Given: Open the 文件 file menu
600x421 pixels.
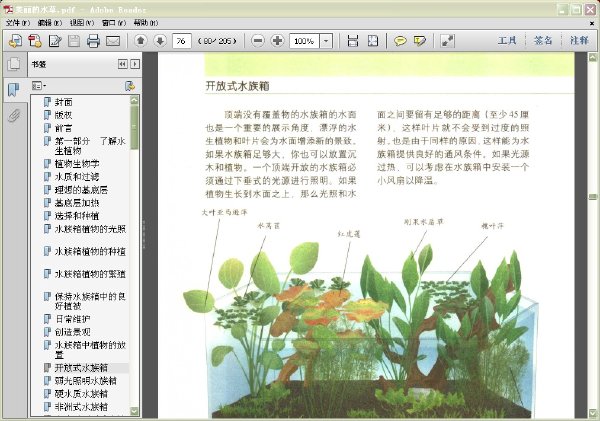Looking at the screenshot, I should 17,23.
